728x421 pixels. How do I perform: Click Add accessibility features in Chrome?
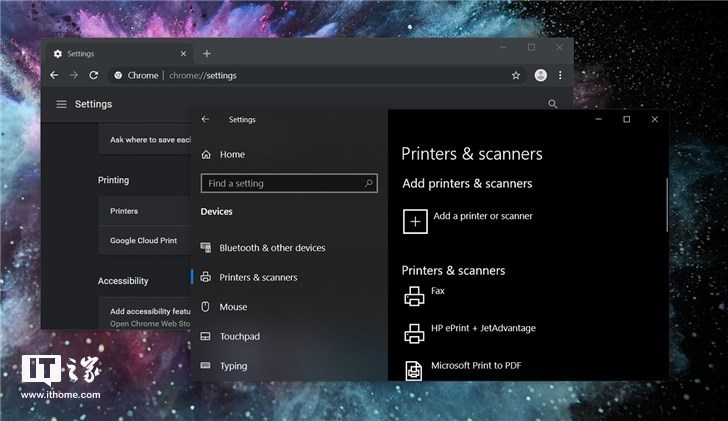(144, 314)
